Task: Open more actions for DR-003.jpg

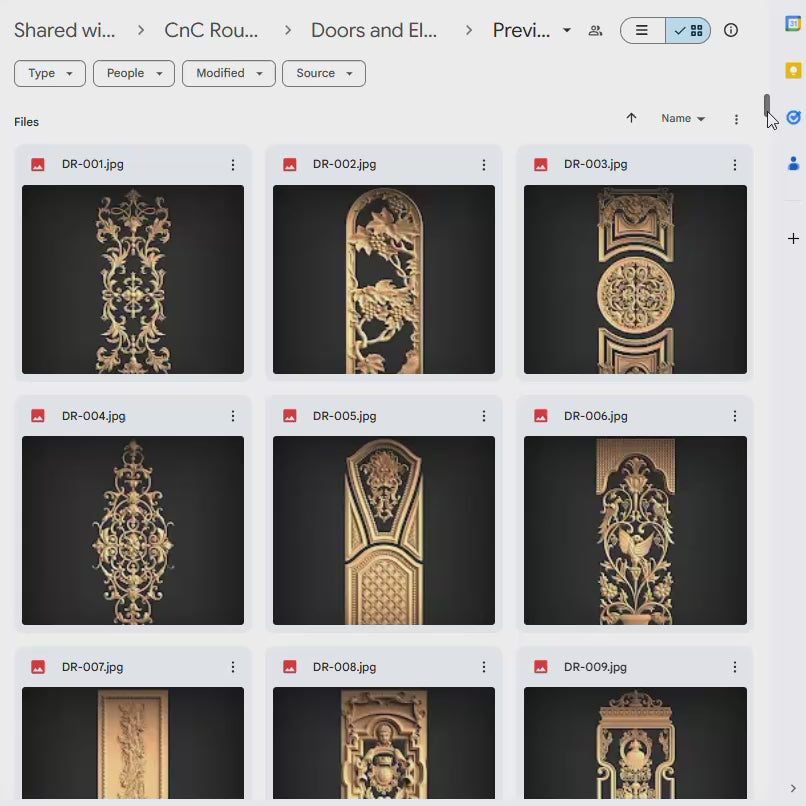Action: coord(735,165)
